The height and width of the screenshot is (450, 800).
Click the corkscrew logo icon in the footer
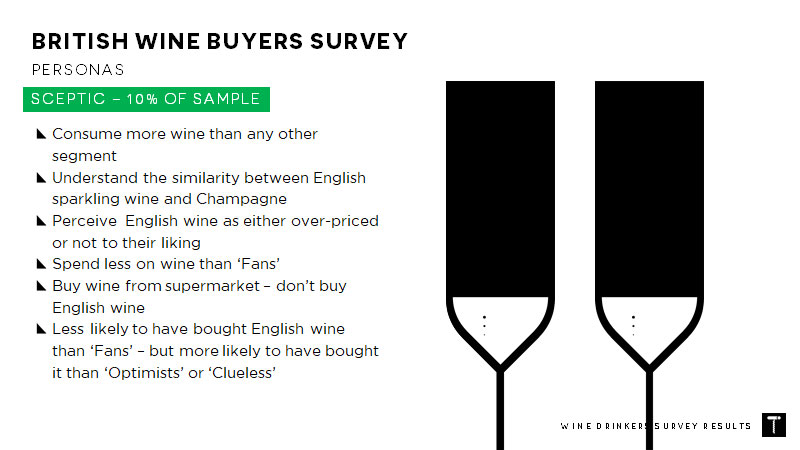tap(773, 425)
